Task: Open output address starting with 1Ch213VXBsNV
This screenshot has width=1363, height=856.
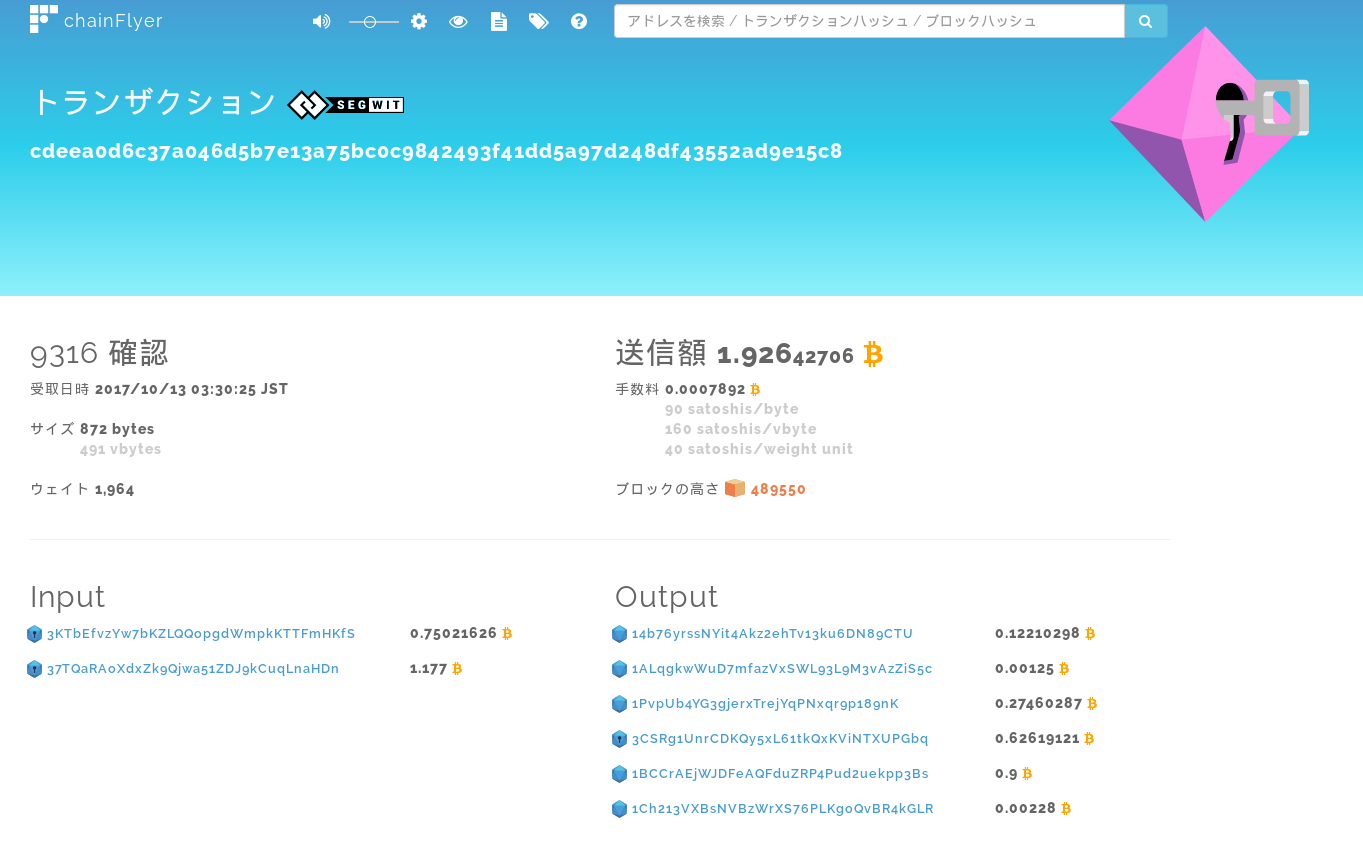Action: [x=782, y=809]
